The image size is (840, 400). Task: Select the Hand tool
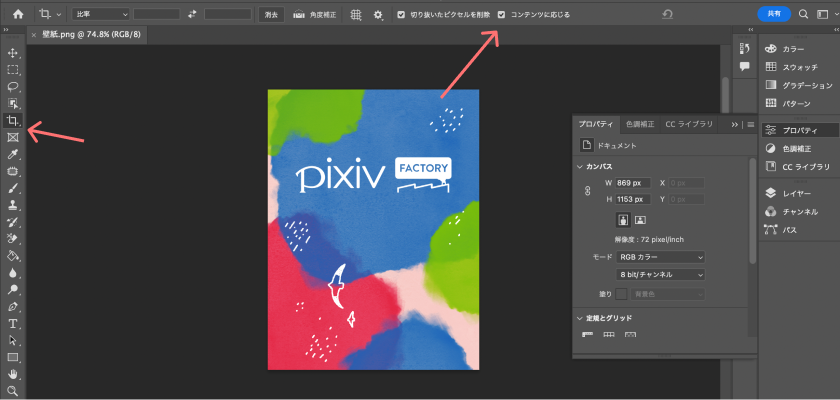pyautogui.click(x=12, y=374)
